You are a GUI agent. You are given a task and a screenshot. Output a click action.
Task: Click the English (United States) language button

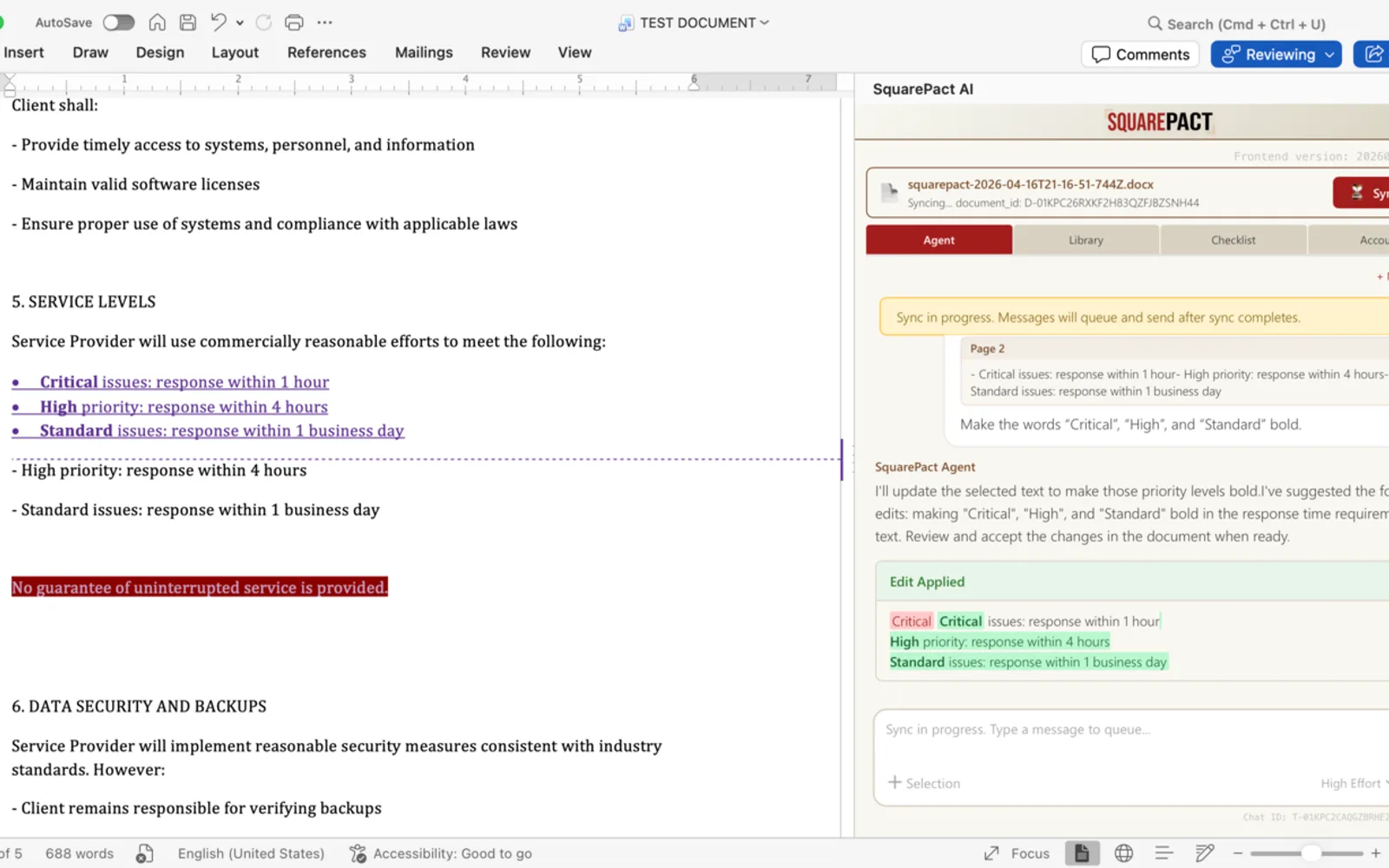tap(251, 854)
